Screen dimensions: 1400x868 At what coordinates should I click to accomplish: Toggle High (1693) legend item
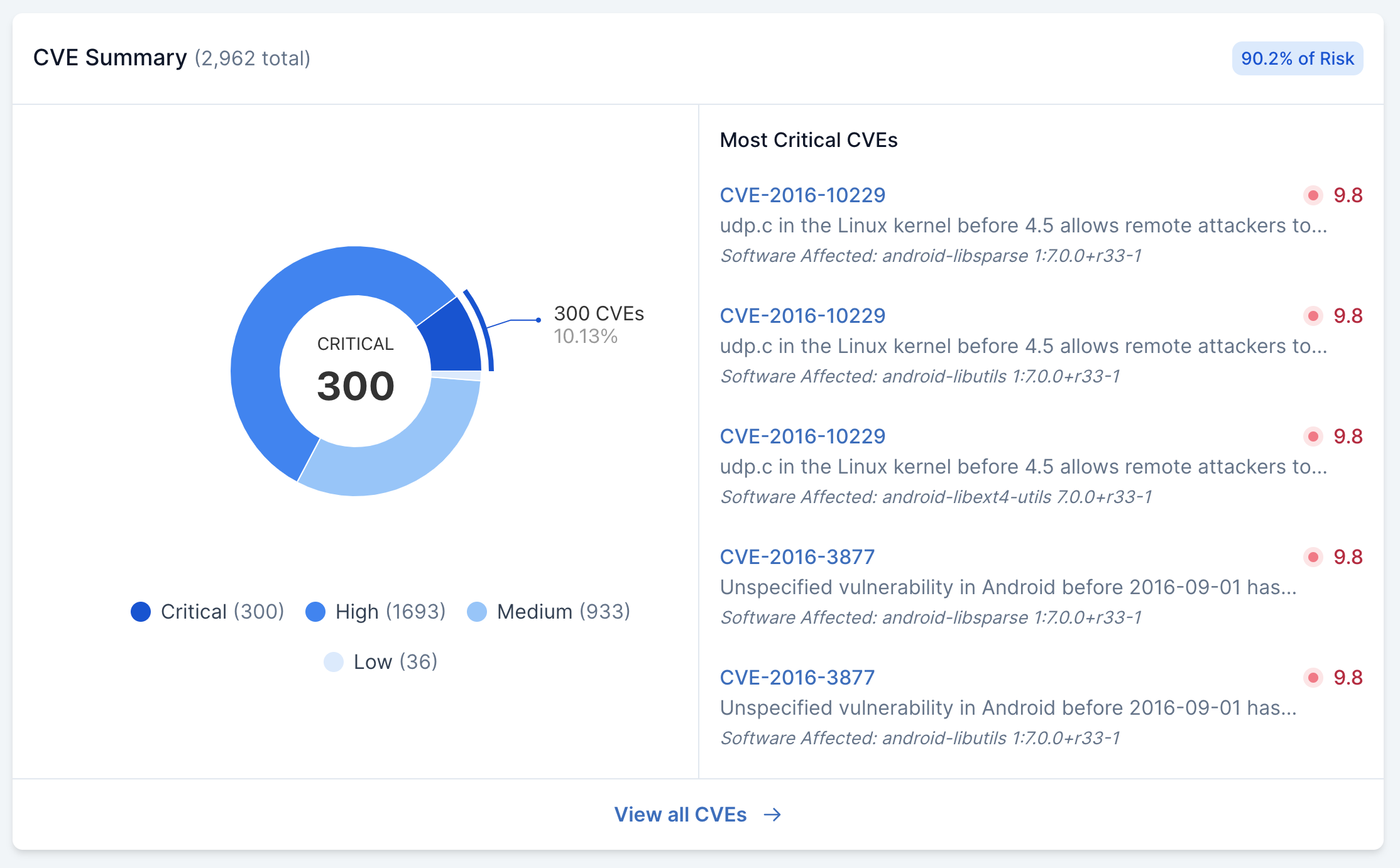tap(375, 612)
